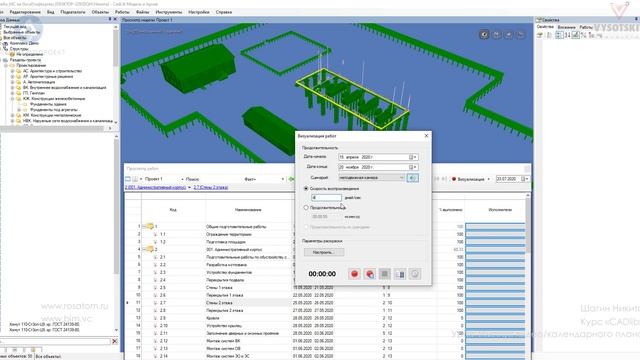Screen dimensions: 640x360
Task: Click the second layout icon in works toolbar
Action: click(x=135, y=179)
